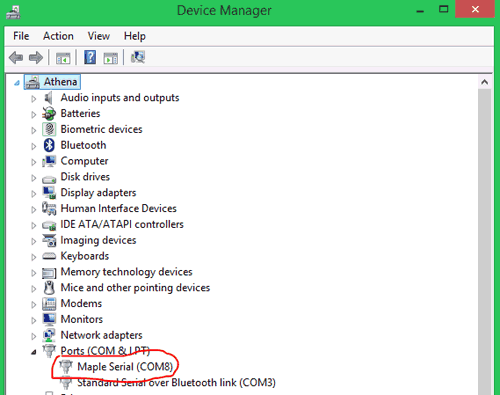The width and height of the screenshot is (500, 395).
Task: Expand the Batteries category
Action: 34,115
